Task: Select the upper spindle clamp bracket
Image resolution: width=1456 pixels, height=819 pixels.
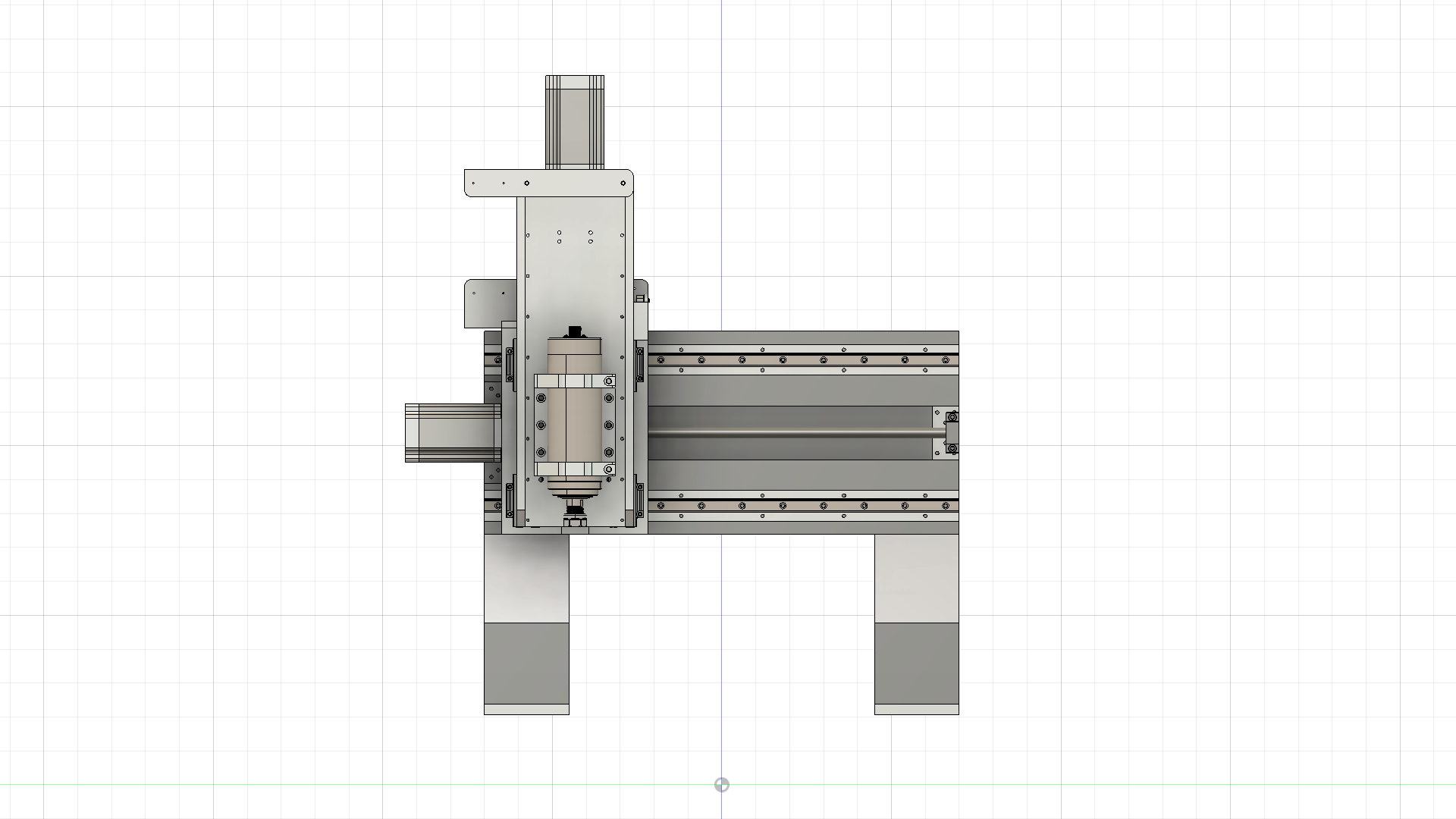Action: coord(575,381)
